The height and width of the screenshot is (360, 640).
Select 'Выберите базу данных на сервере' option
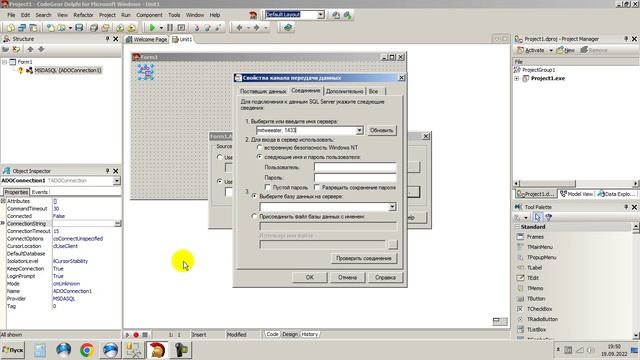pyautogui.click(x=254, y=196)
